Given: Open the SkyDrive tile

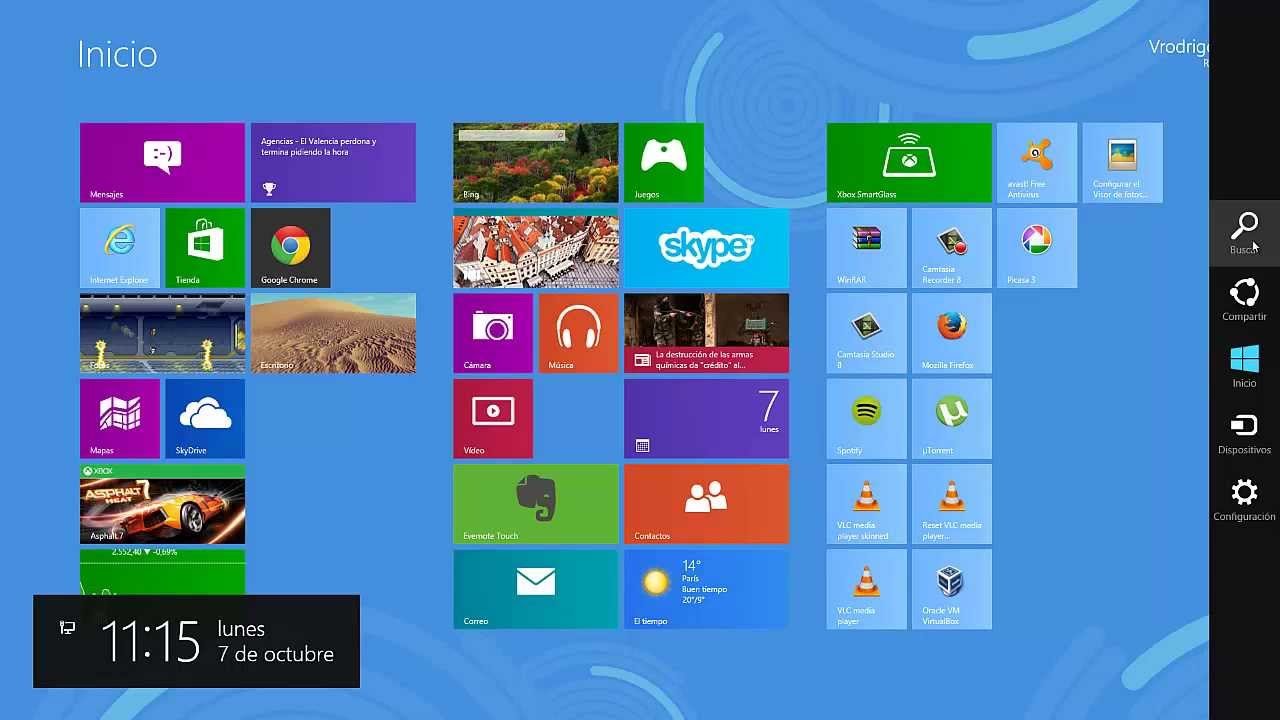Looking at the screenshot, I should tap(205, 418).
